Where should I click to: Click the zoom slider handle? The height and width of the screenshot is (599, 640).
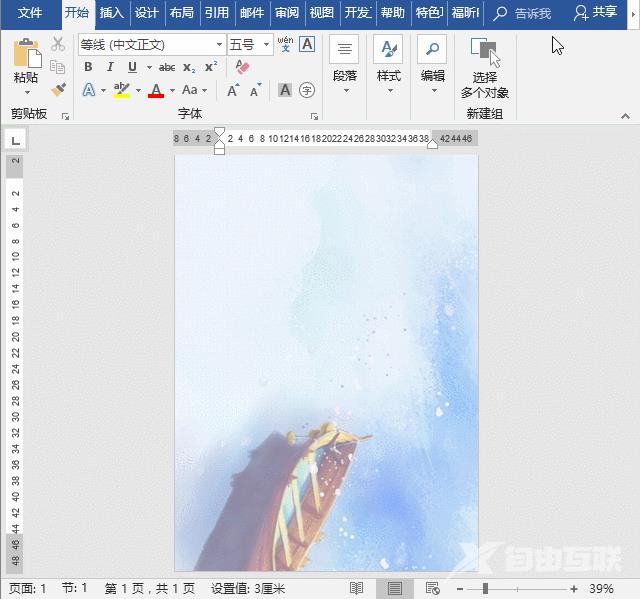pyautogui.click(x=485, y=588)
